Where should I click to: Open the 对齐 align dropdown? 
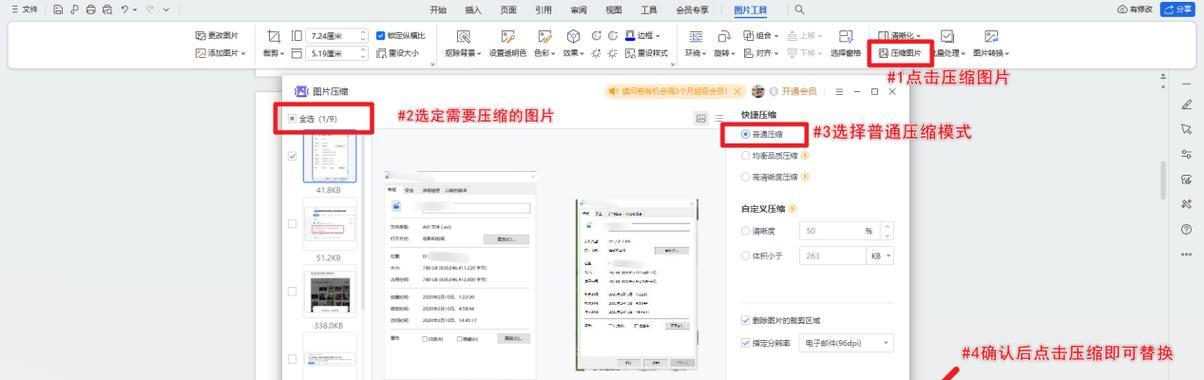762,53
